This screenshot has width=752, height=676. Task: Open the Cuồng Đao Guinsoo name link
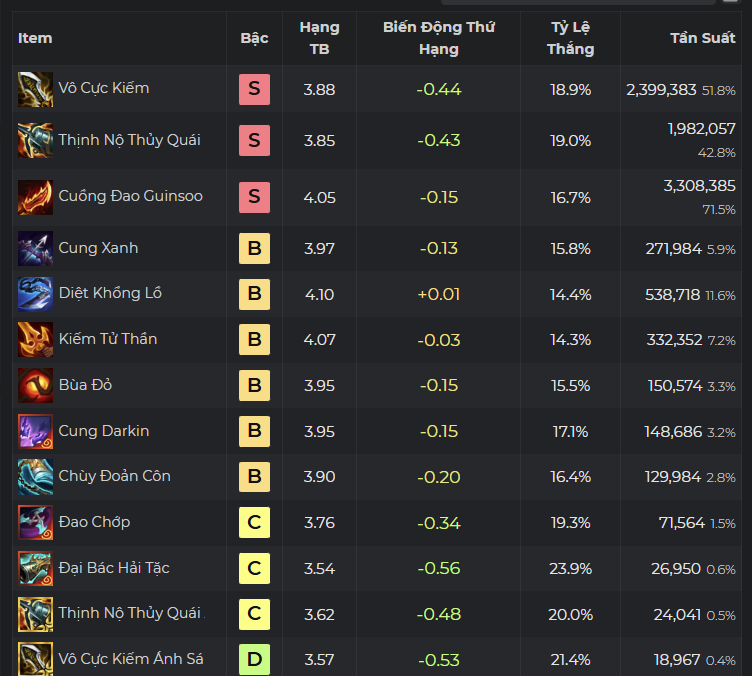pos(130,196)
